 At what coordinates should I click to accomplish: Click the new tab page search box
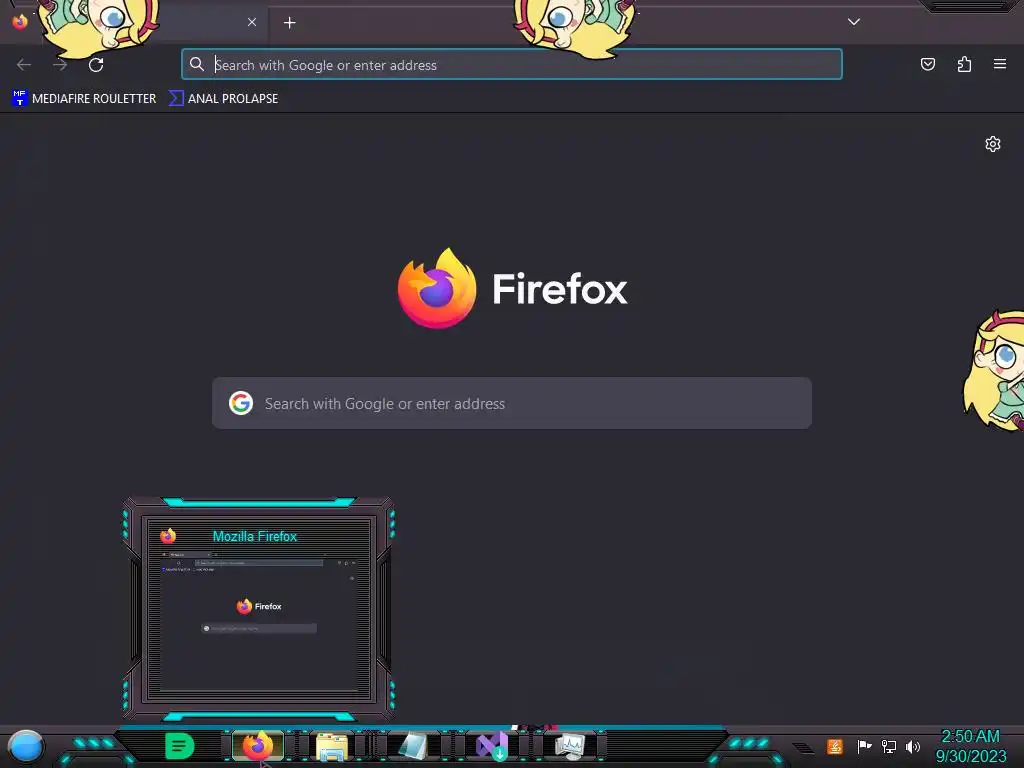click(x=511, y=403)
